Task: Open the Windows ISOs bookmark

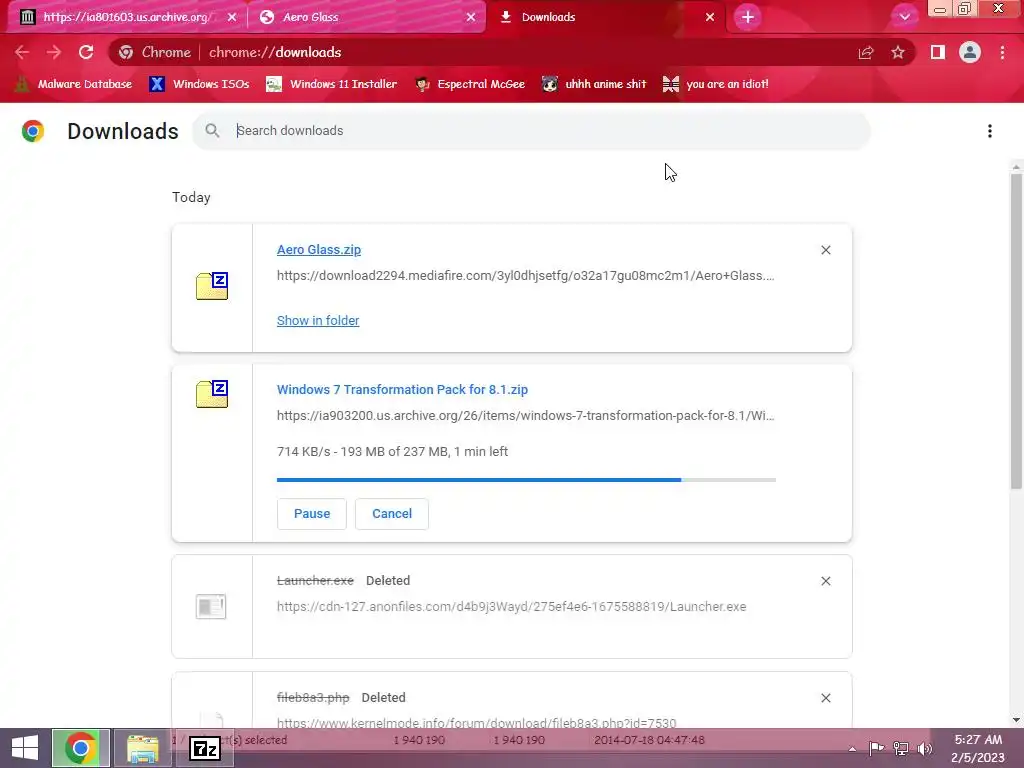Action: (x=199, y=84)
